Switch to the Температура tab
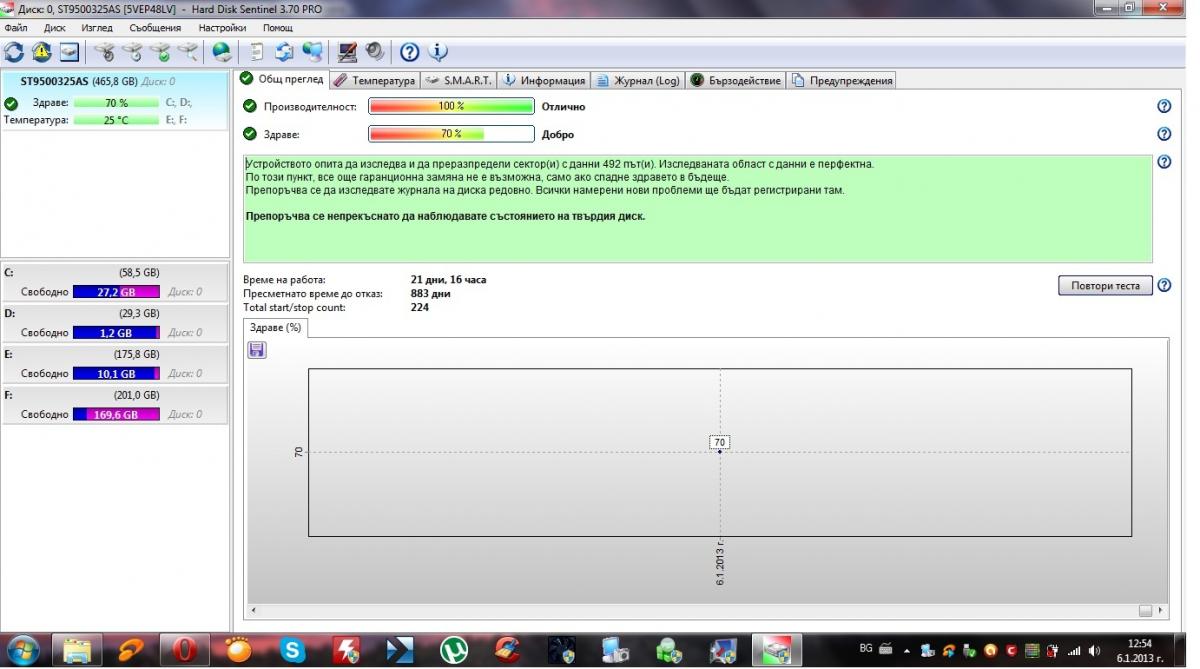The width and height of the screenshot is (1200, 669). tap(375, 80)
